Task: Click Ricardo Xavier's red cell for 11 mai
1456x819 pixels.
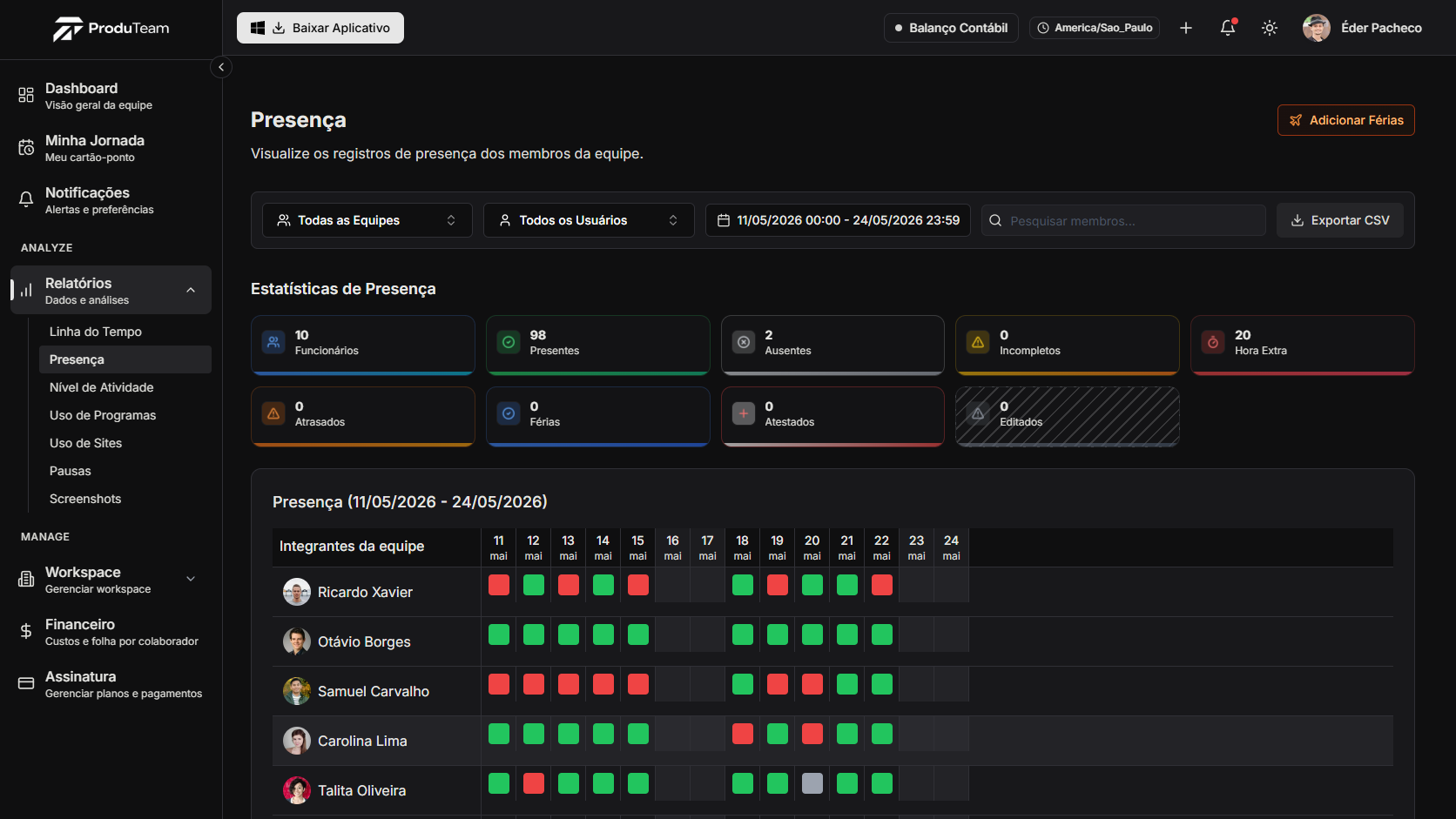Action: point(499,585)
